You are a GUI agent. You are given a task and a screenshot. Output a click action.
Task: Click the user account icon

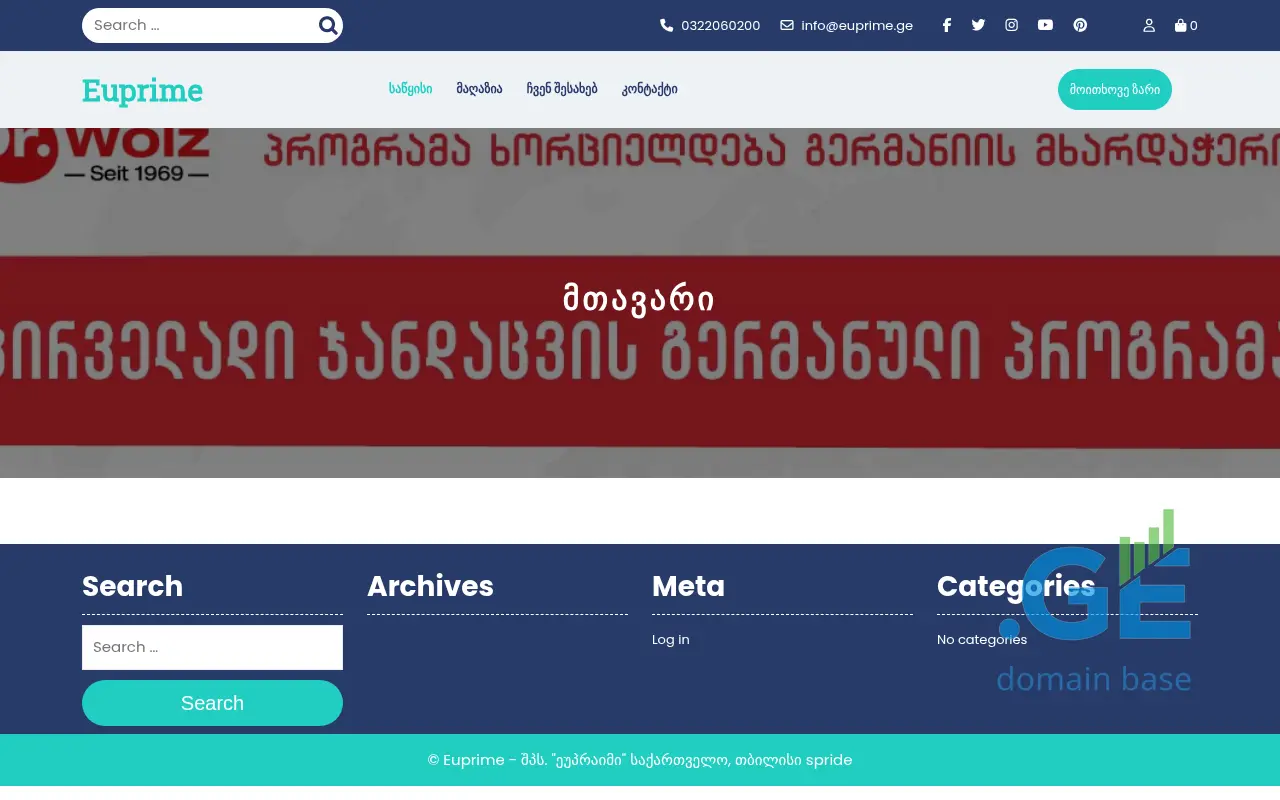pos(1149,26)
